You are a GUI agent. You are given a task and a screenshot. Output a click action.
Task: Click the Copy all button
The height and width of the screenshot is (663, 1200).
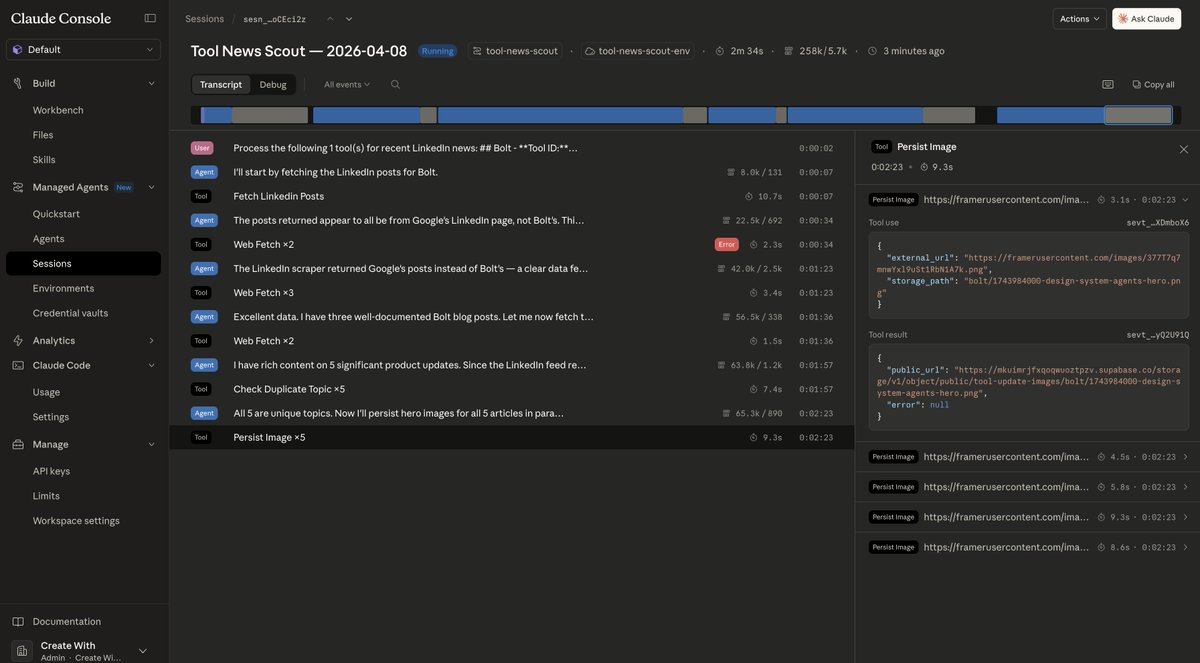click(1153, 85)
